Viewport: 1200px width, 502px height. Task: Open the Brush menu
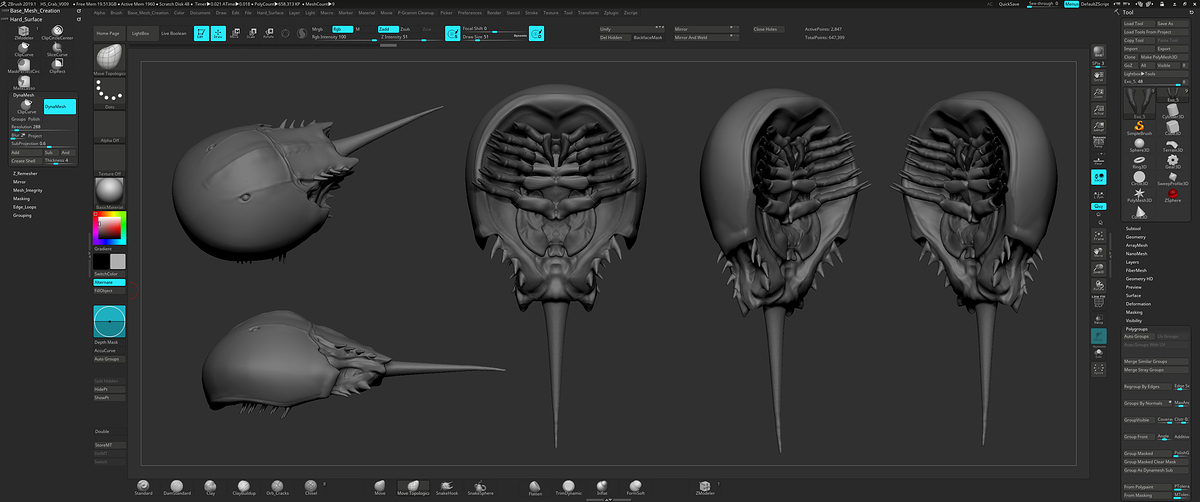(116, 12)
